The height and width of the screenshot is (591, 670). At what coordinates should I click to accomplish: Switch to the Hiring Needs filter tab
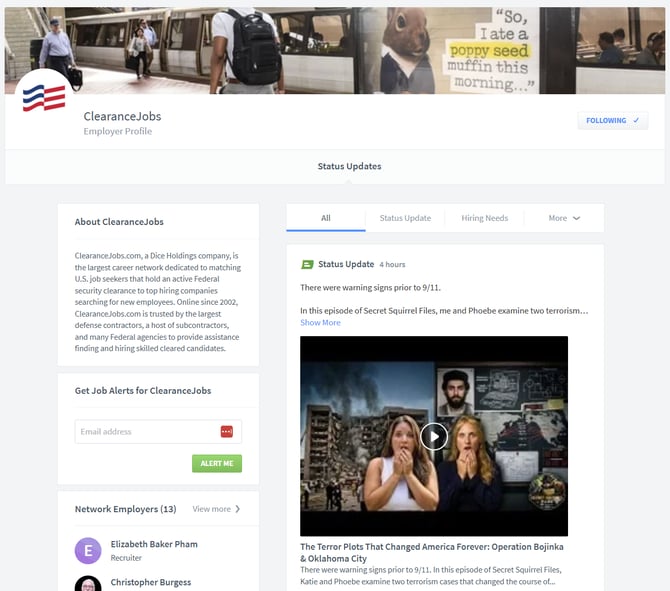tap(485, 218)
